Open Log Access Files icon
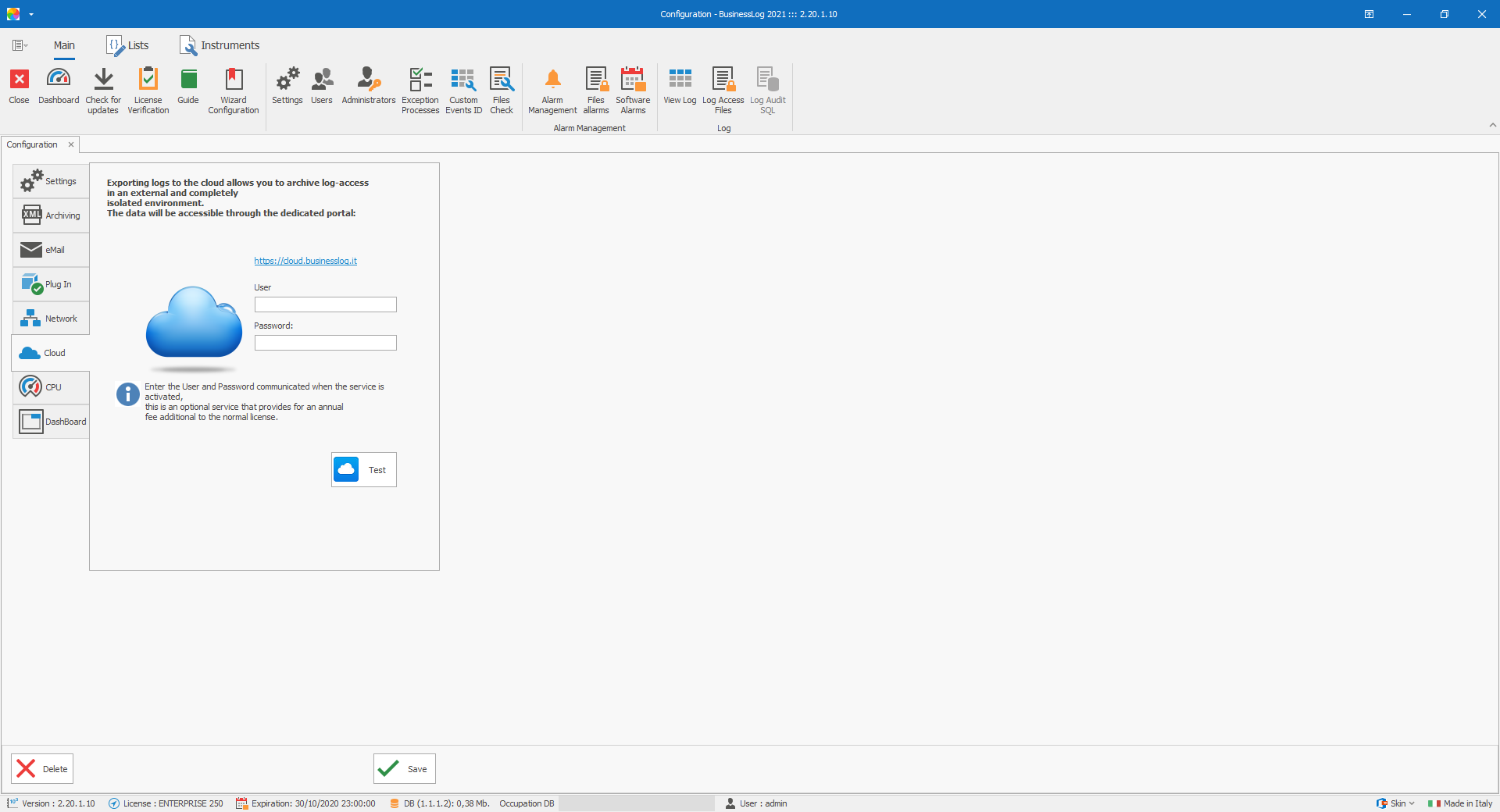 pyautogui.click(x=723, y=79)
